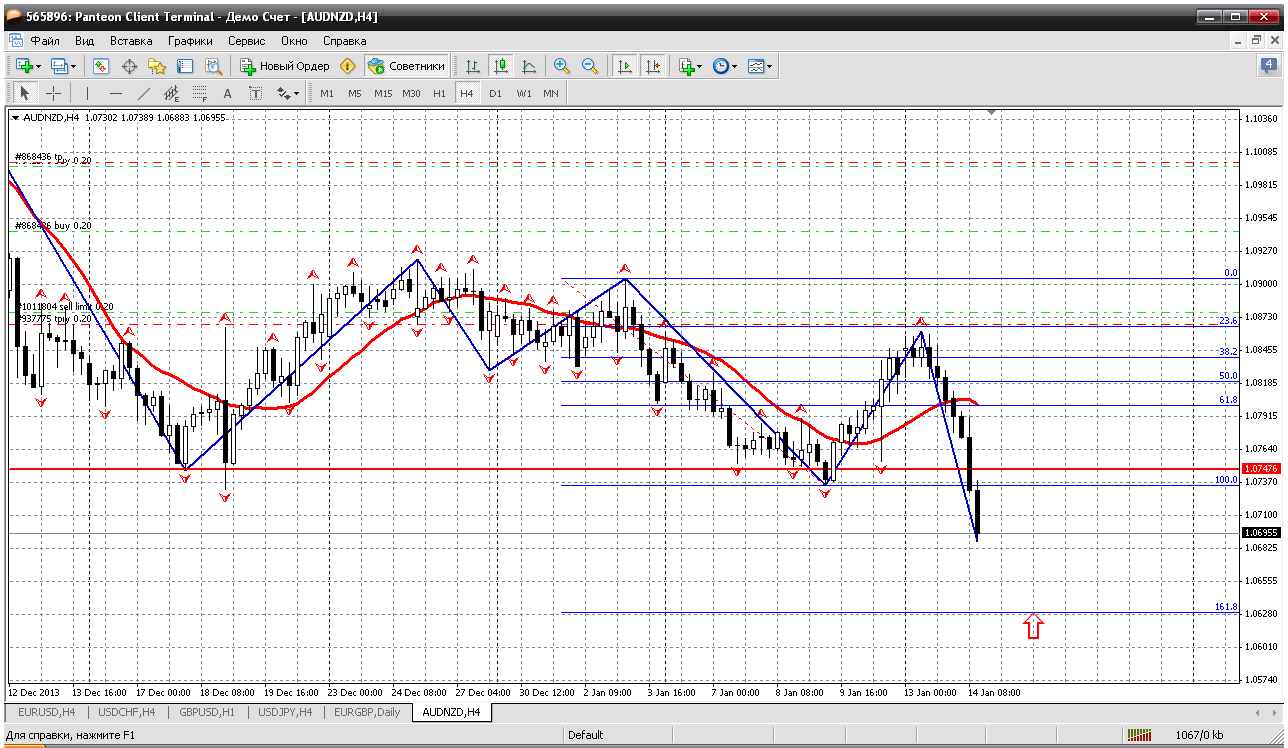
Task: Pick the text label tool
Action: 227,93
